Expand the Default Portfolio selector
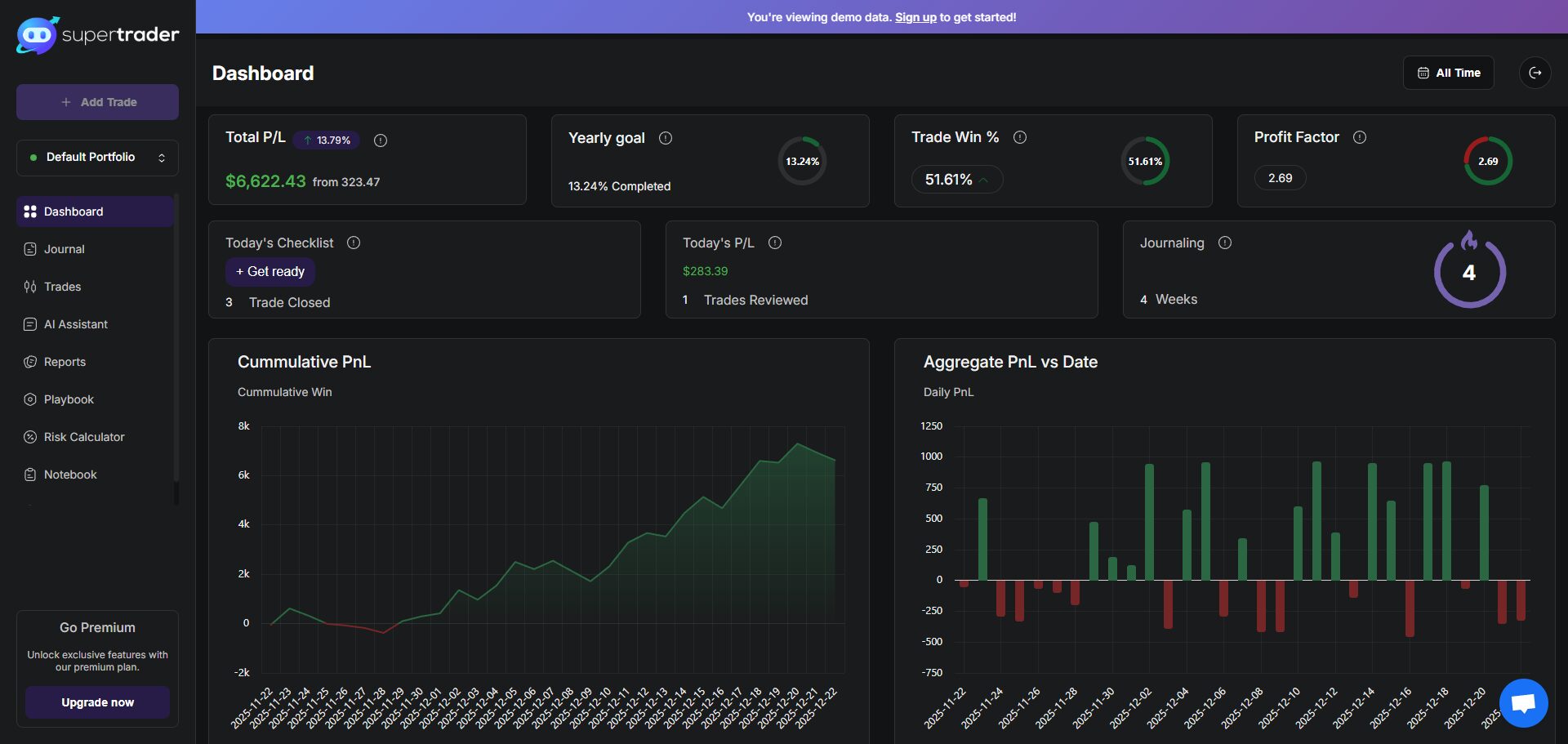 coord(97,158)
